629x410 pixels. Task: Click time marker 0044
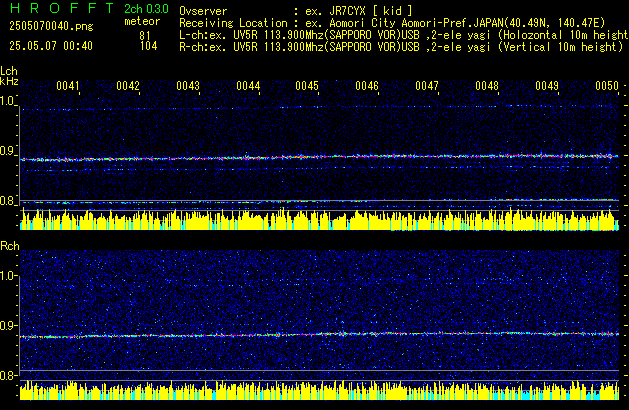(x=248, y=86)
